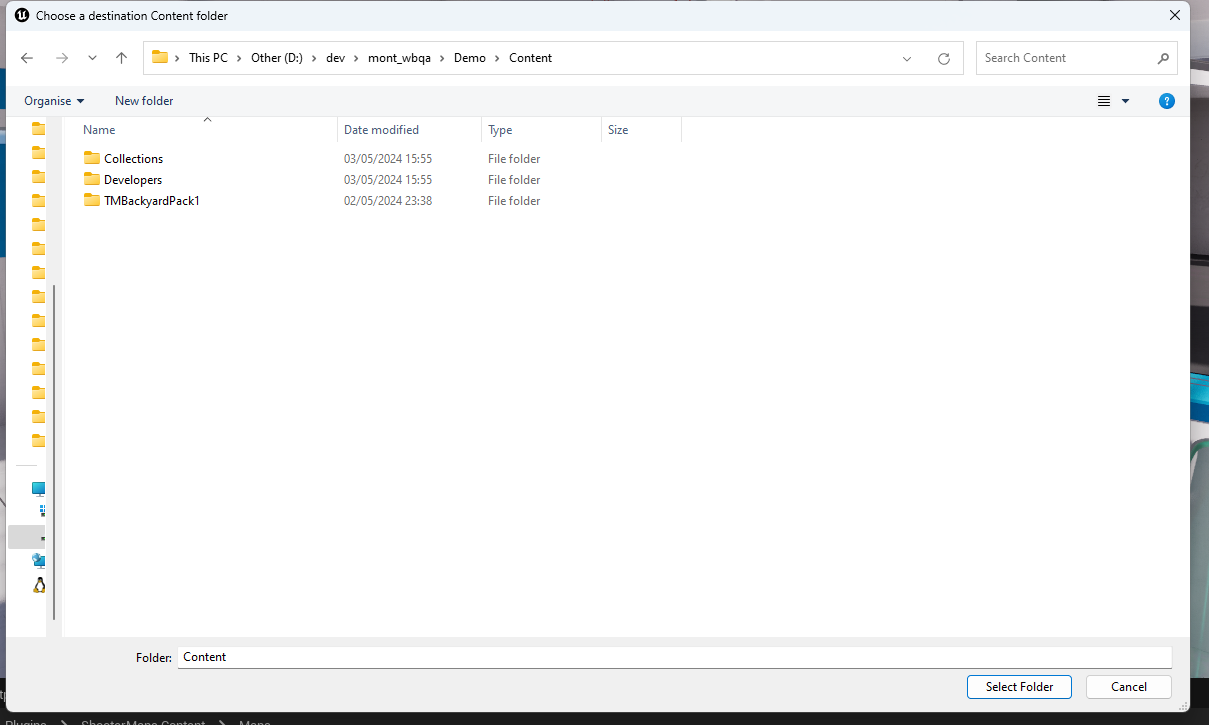Click the Network icon in sidebar
This screenshot has width=1209, height=725.
click(x=39, y=561)
